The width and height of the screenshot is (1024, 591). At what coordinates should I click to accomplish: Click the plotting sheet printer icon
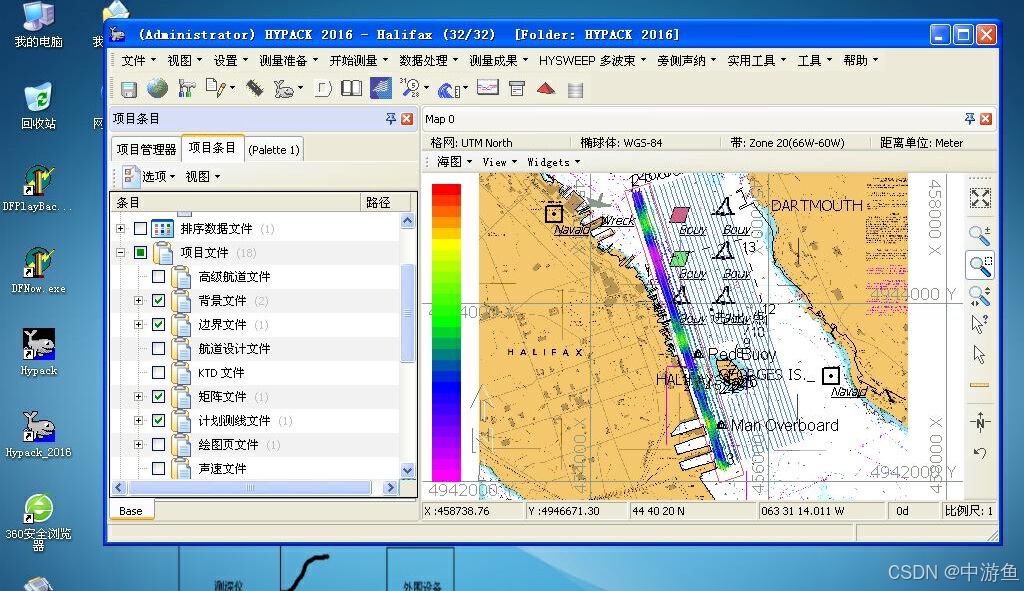pyautogui.click(x=517, y=88)
